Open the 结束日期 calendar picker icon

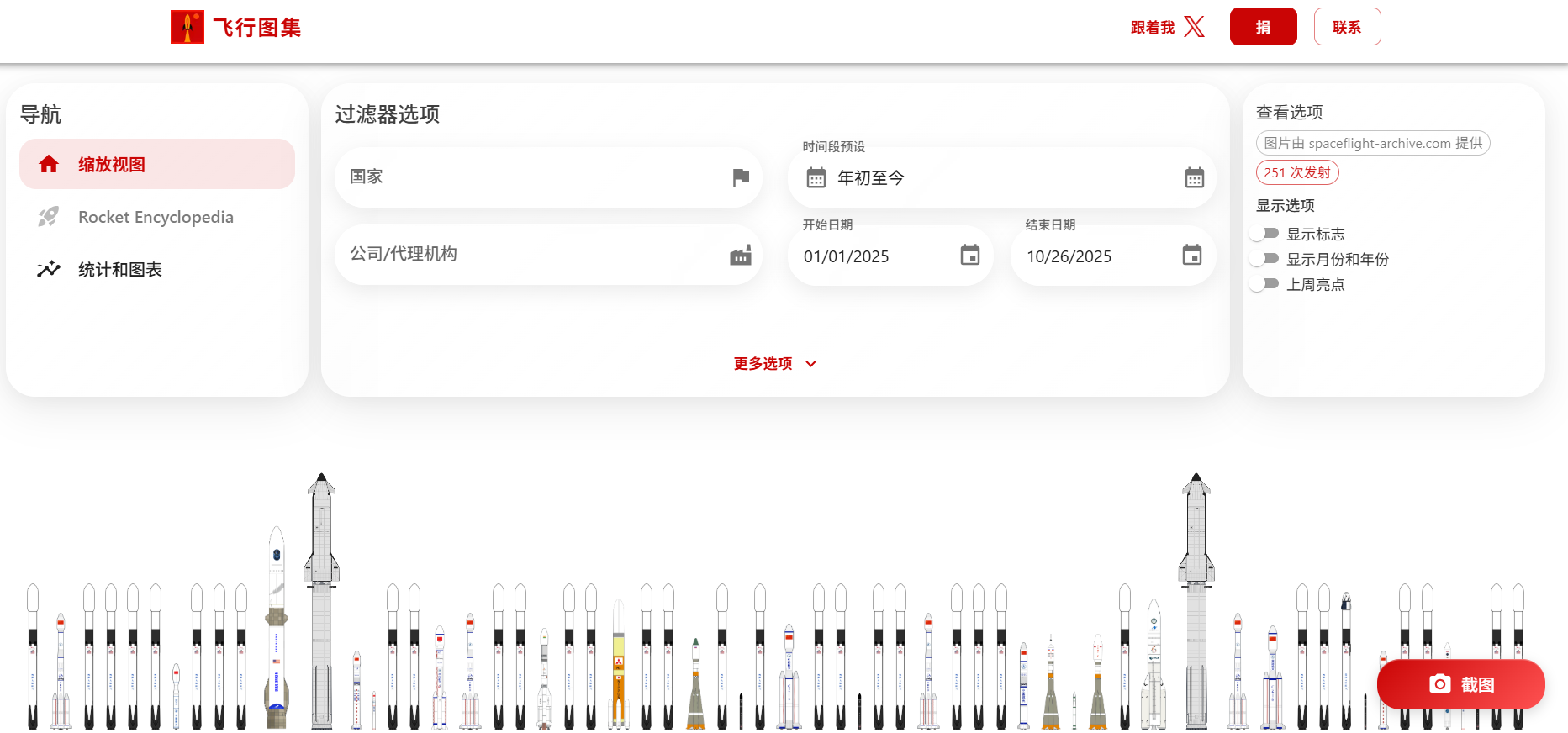point(1191,256)
